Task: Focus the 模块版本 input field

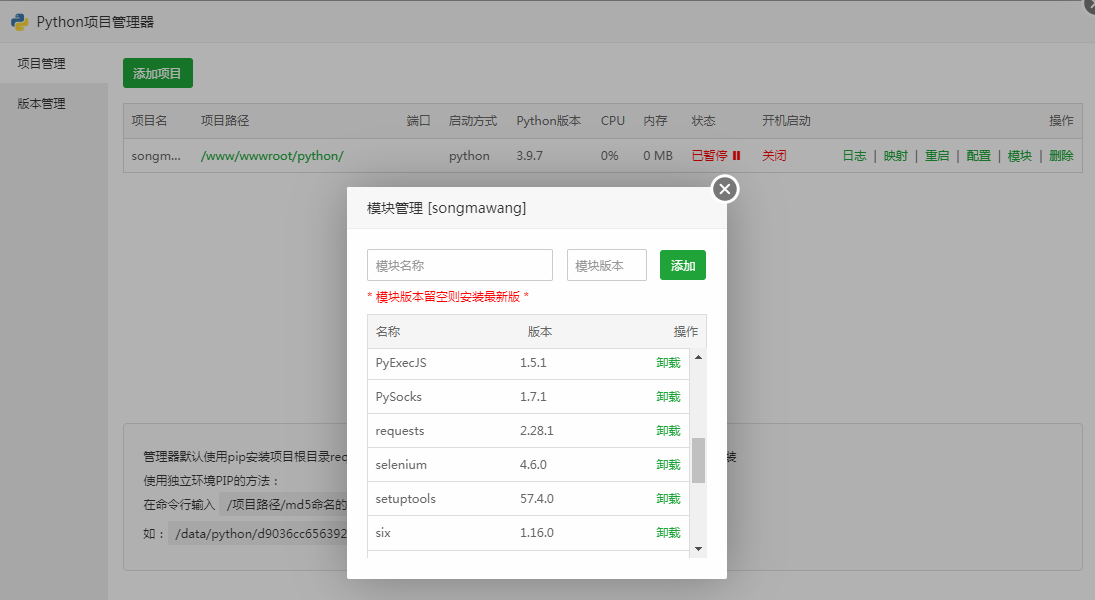Action: pyautogui.click(x=607, y=265)
